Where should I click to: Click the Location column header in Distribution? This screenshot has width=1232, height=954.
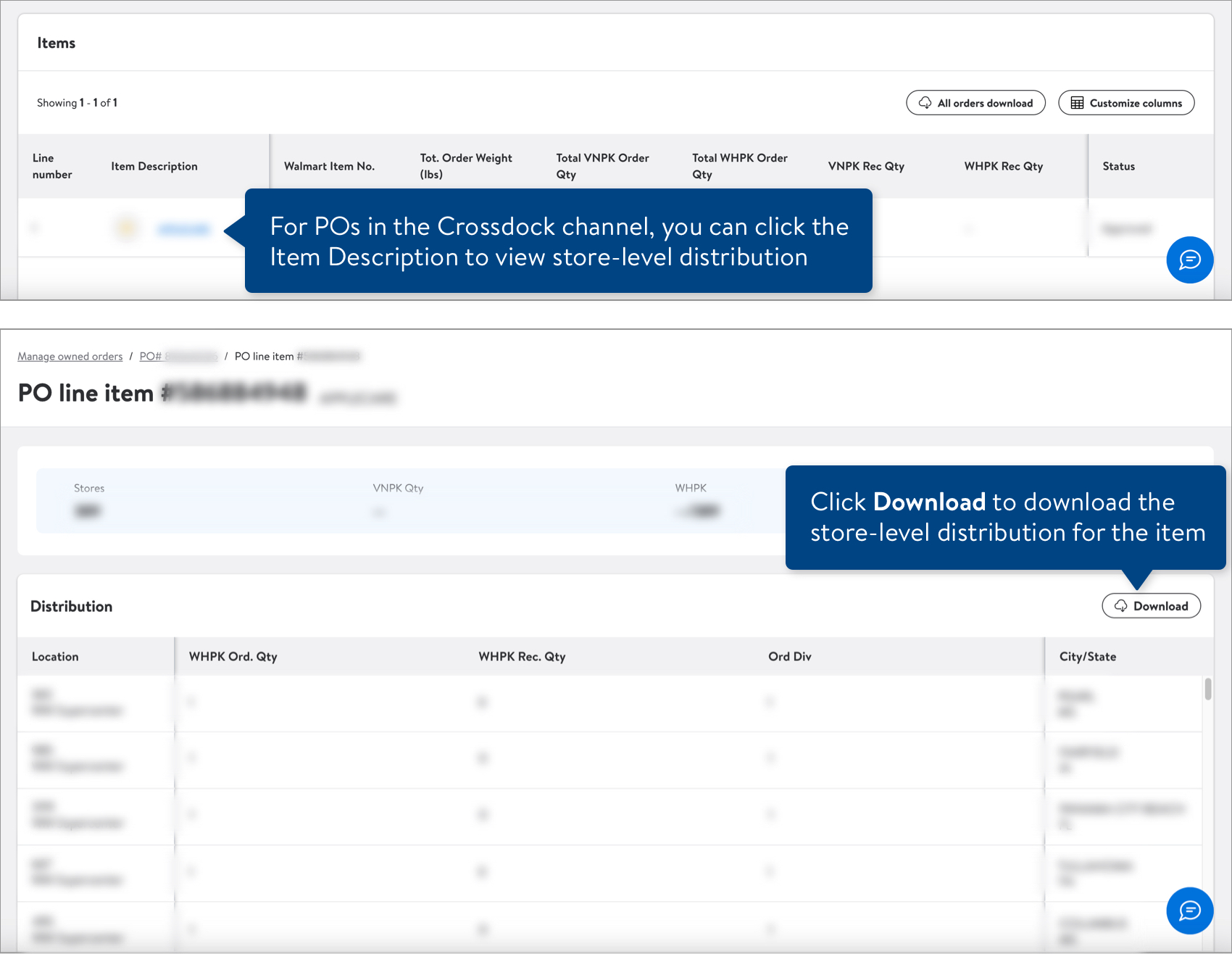pyautogui.click(x=54, y=657)
